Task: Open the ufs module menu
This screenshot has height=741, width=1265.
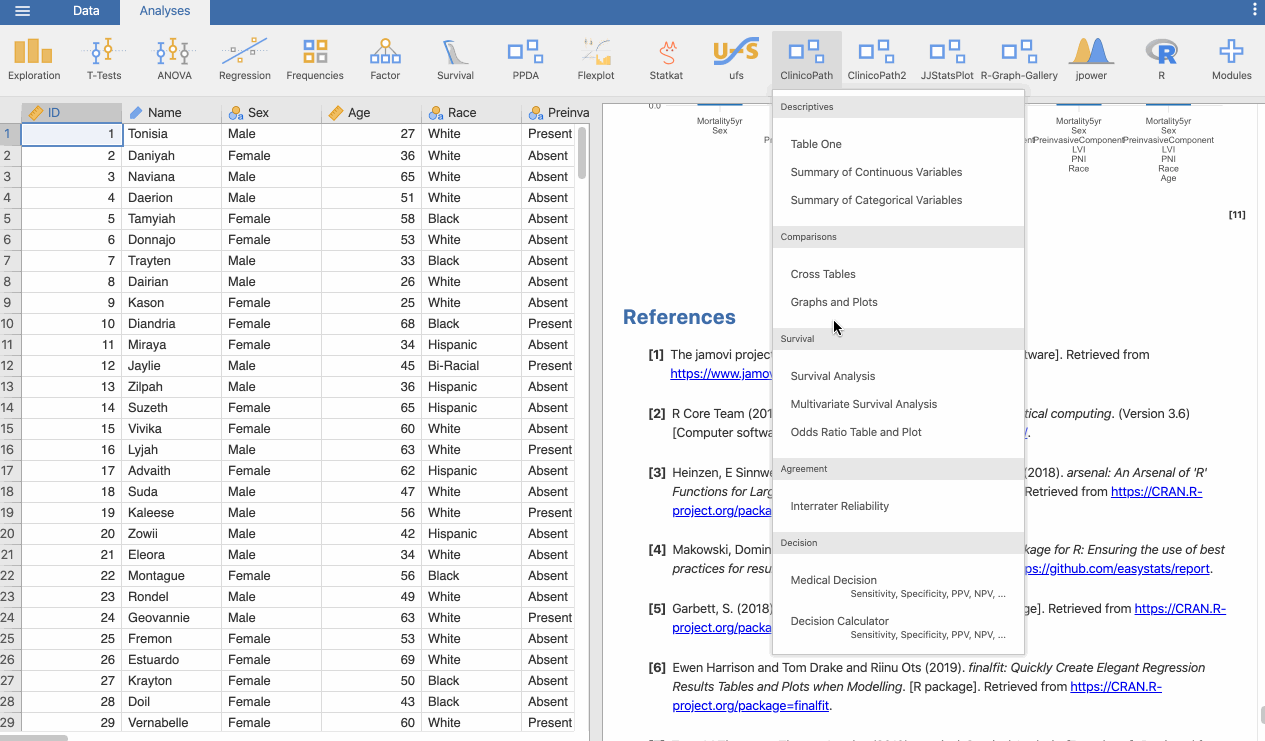Action: pyautogui.click(x=736, y=59)
